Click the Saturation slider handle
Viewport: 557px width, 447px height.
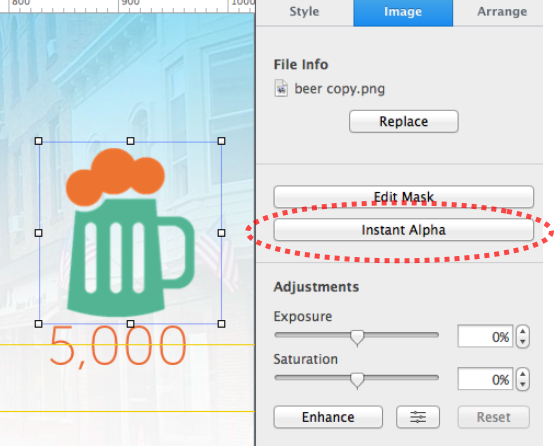(x=357, y=380)
